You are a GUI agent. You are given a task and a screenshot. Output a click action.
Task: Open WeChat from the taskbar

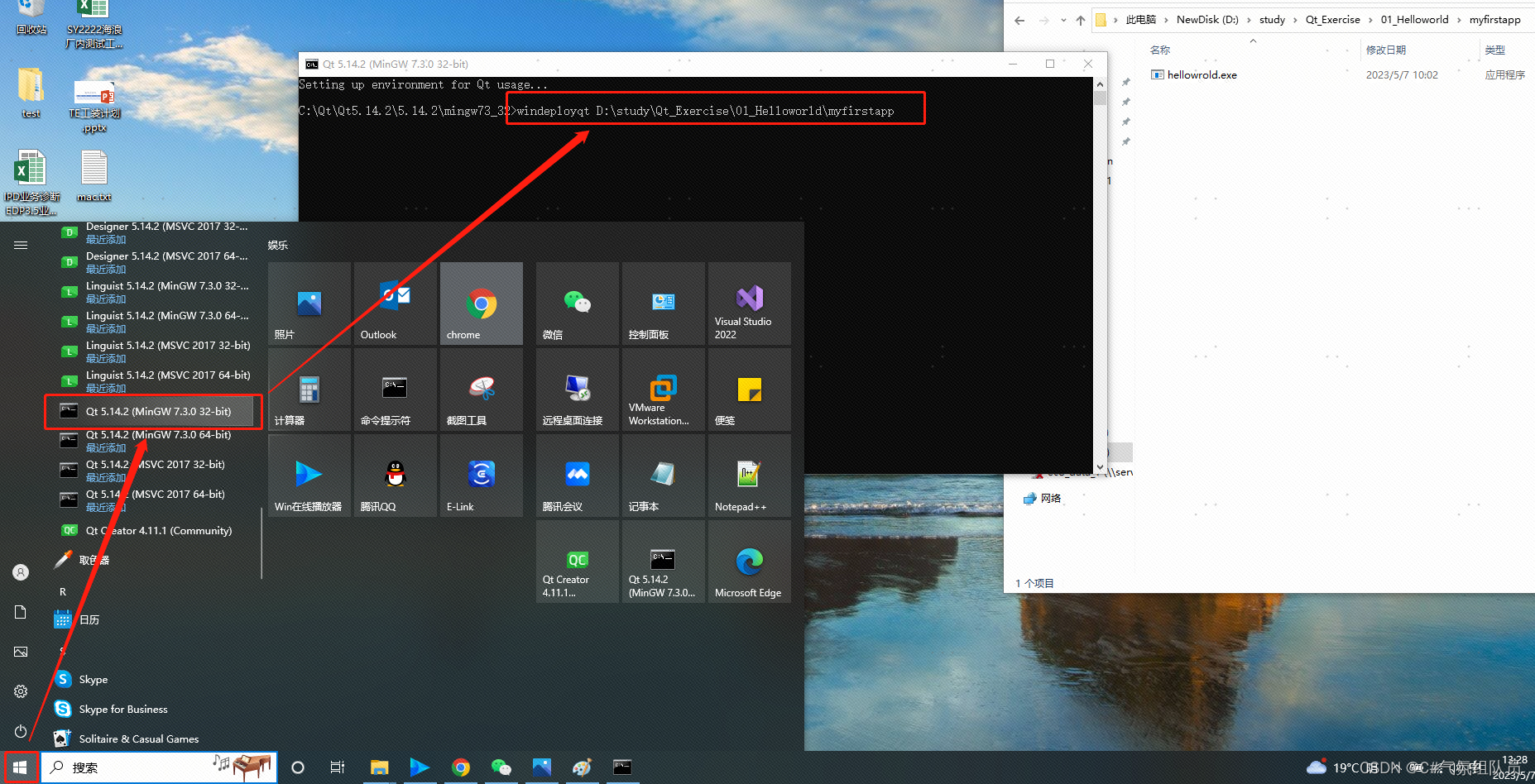pyautogui.click(x=501, y=767)
